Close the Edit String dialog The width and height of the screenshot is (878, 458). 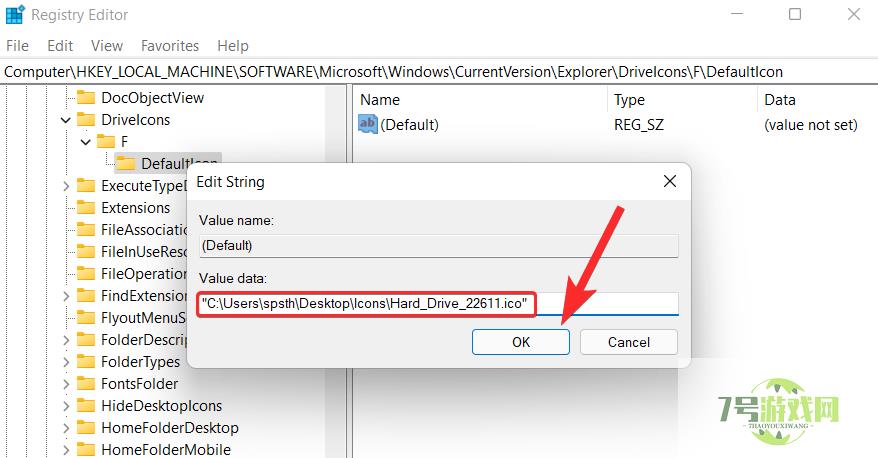pyautogui.click(x=669, y=182)
